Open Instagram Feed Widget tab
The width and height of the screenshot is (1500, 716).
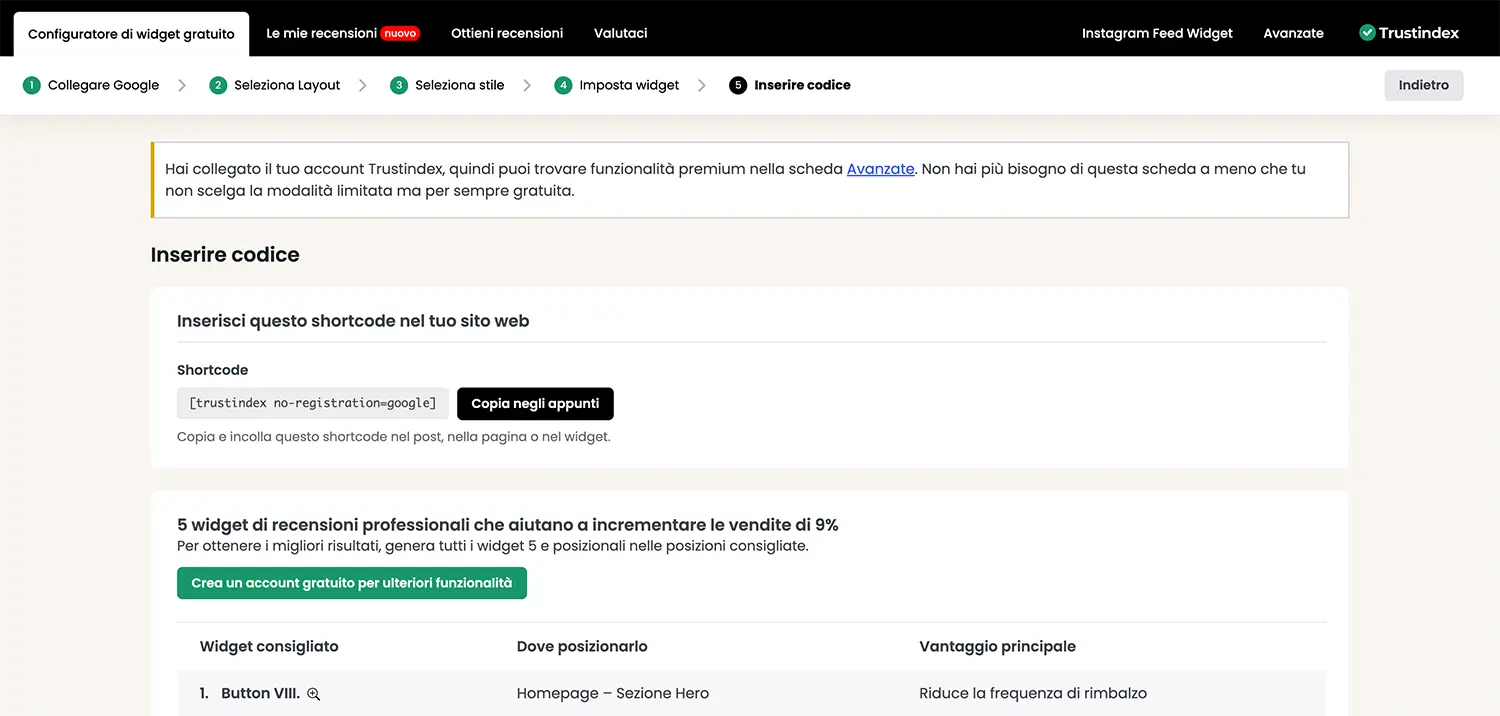pos(1157,33)
